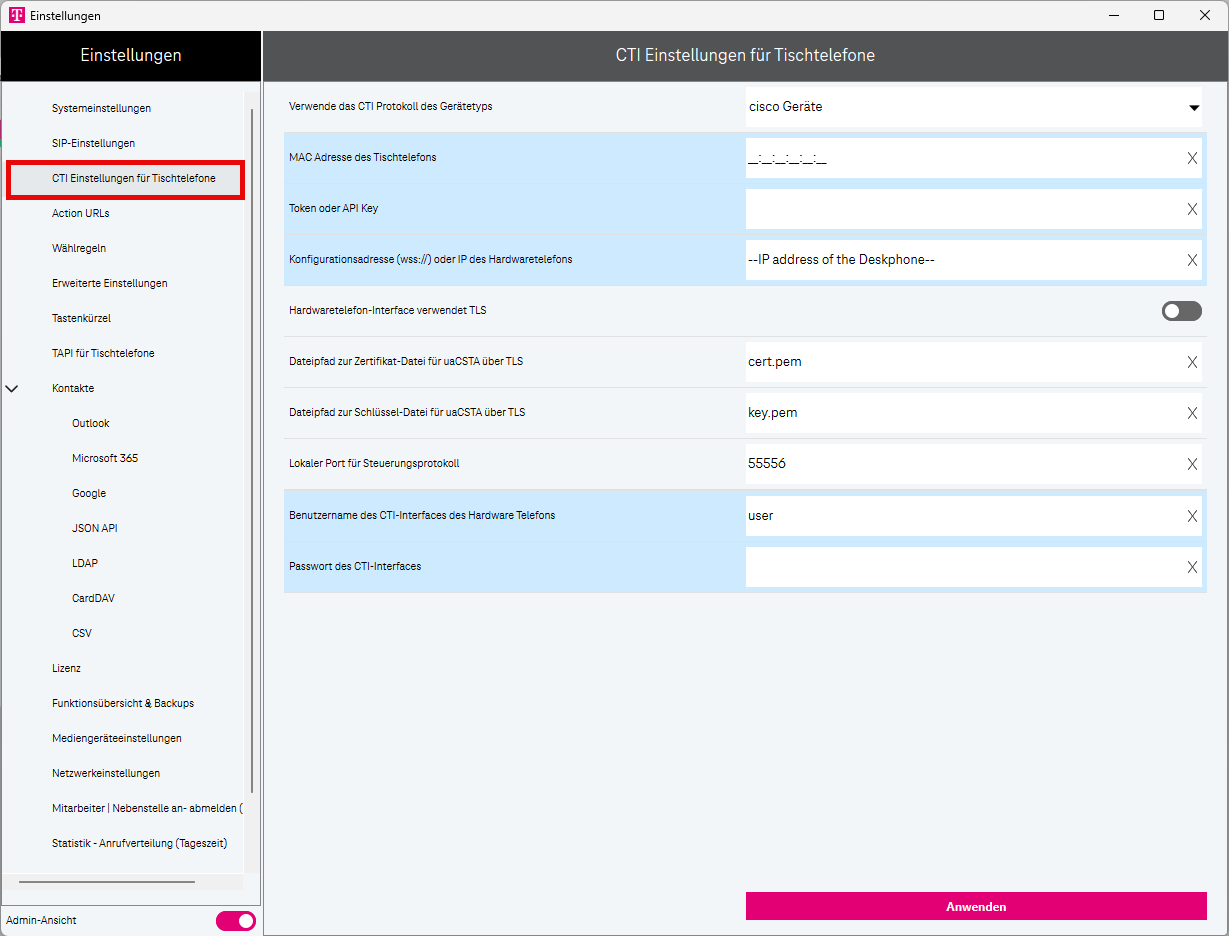Toggle the Admin-Ansicht switch
Viewport: 1229px width, 936px height.
coord(236,920)
